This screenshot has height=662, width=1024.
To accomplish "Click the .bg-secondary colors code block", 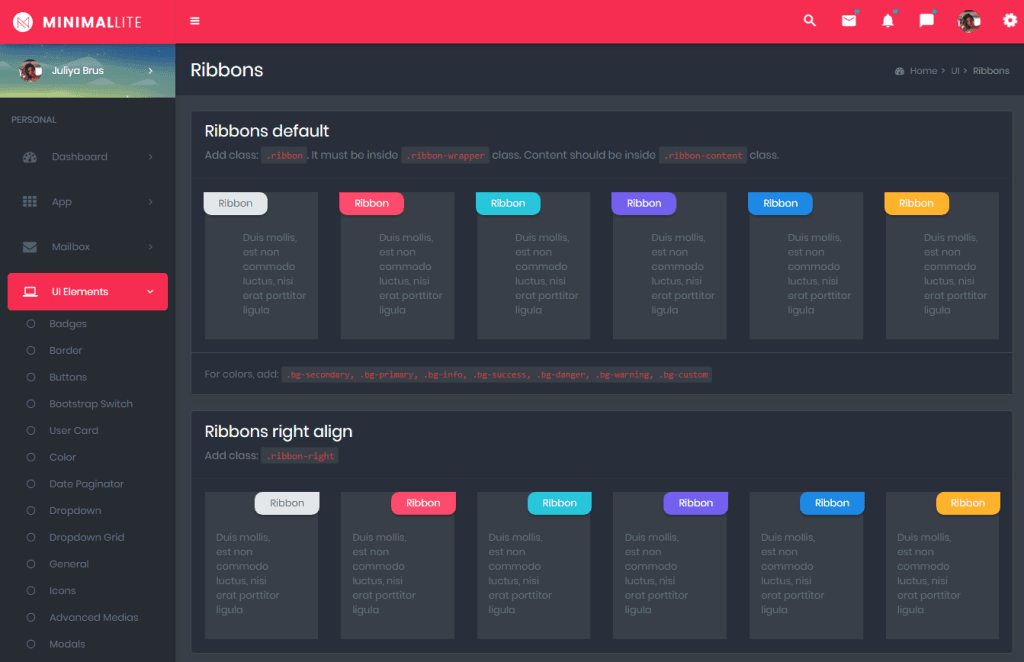I will tap(496, 375).
